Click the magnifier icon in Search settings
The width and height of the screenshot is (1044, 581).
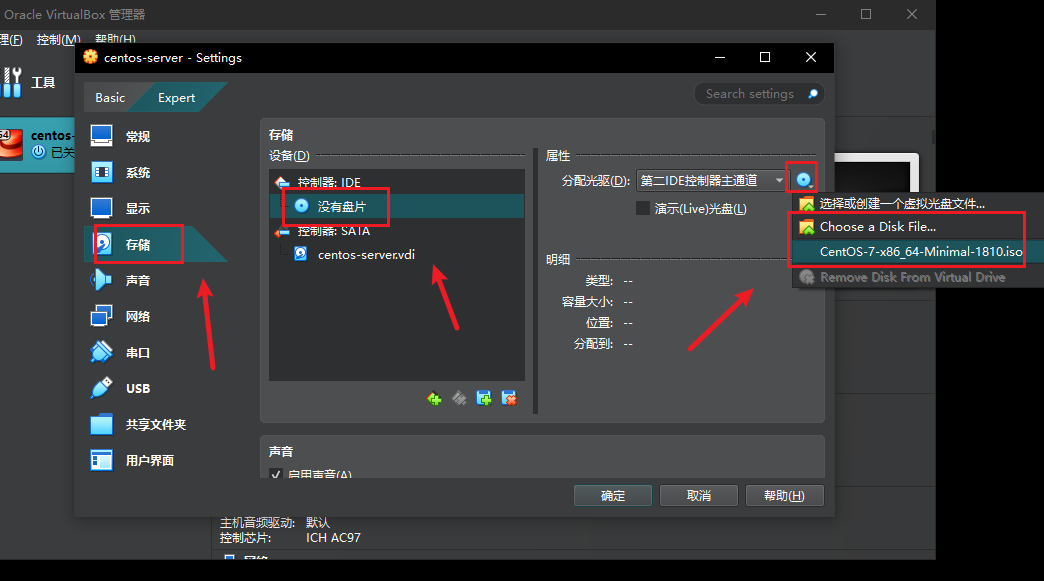tap(813, 94)
